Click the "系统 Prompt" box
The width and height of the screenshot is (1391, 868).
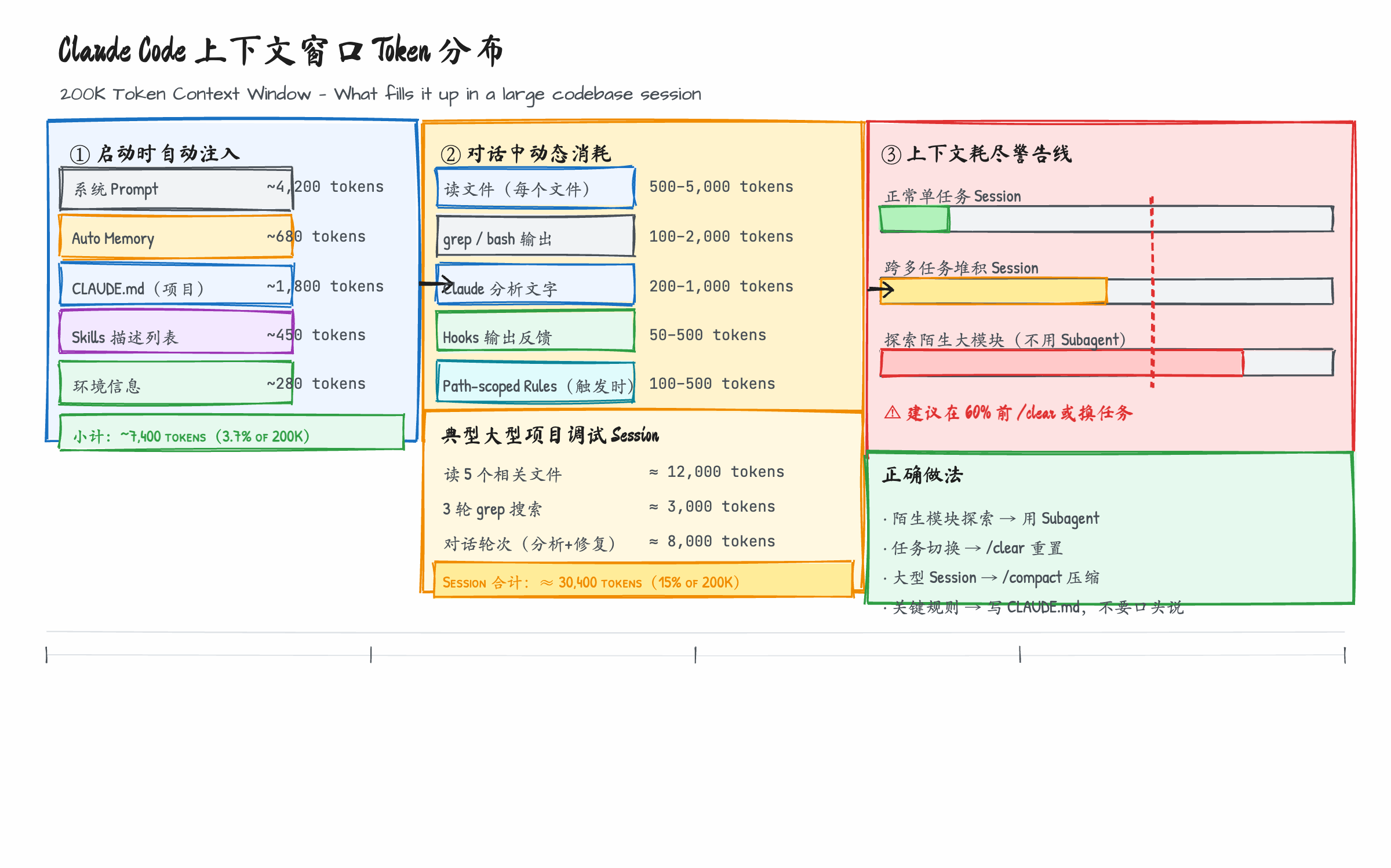click(x=176, y=189)
